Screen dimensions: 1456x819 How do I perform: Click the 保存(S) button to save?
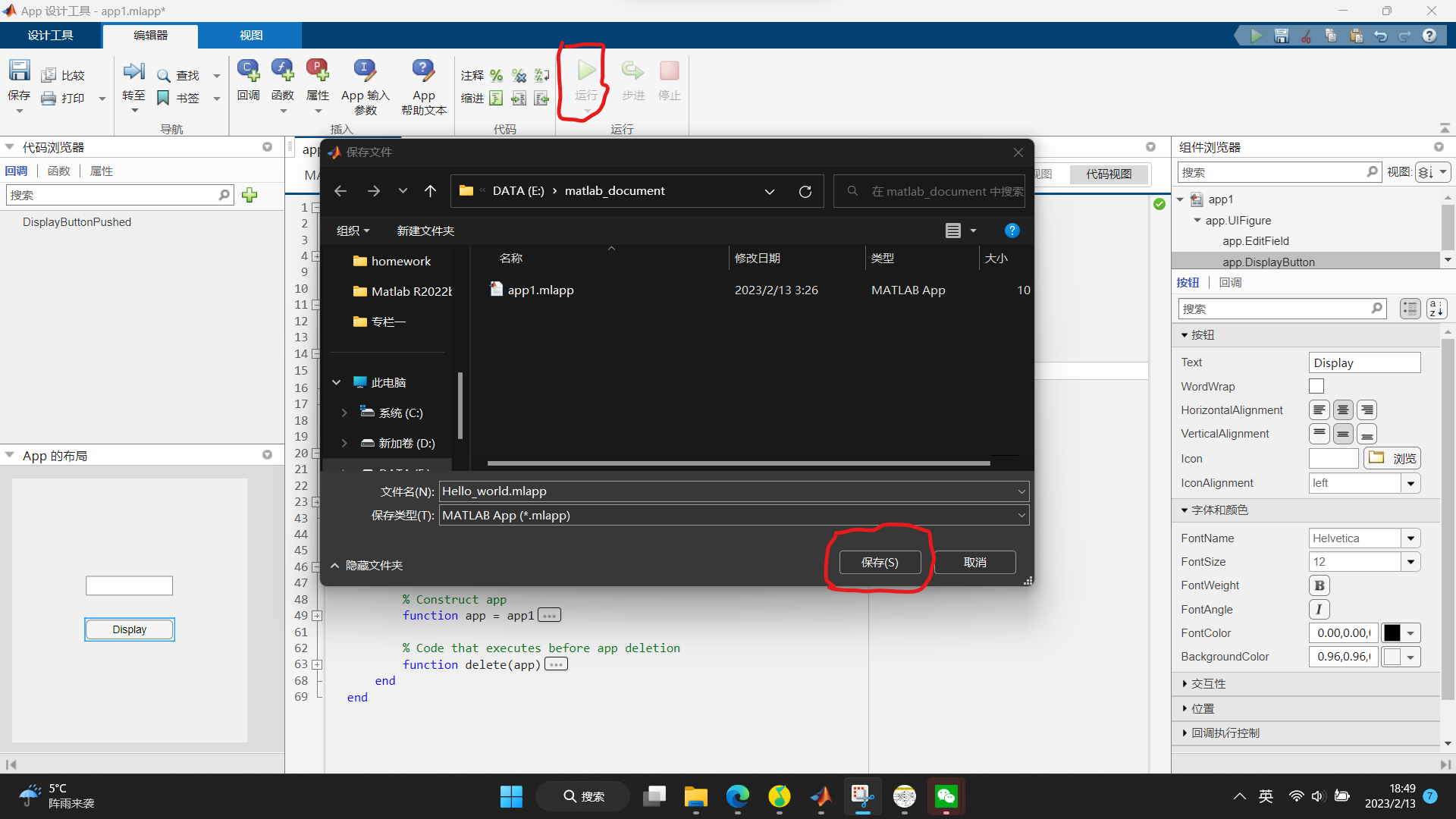pyautogui.click(x=880, y=562)
